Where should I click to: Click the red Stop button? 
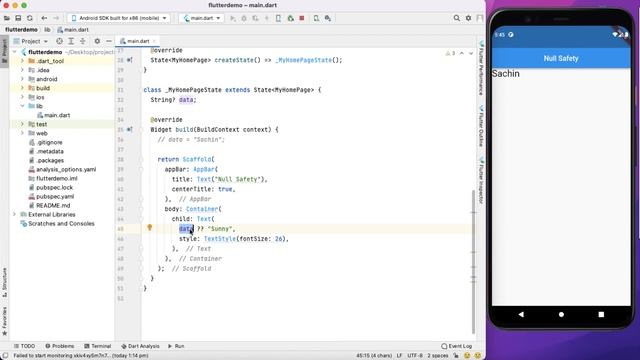click(302, 18)
